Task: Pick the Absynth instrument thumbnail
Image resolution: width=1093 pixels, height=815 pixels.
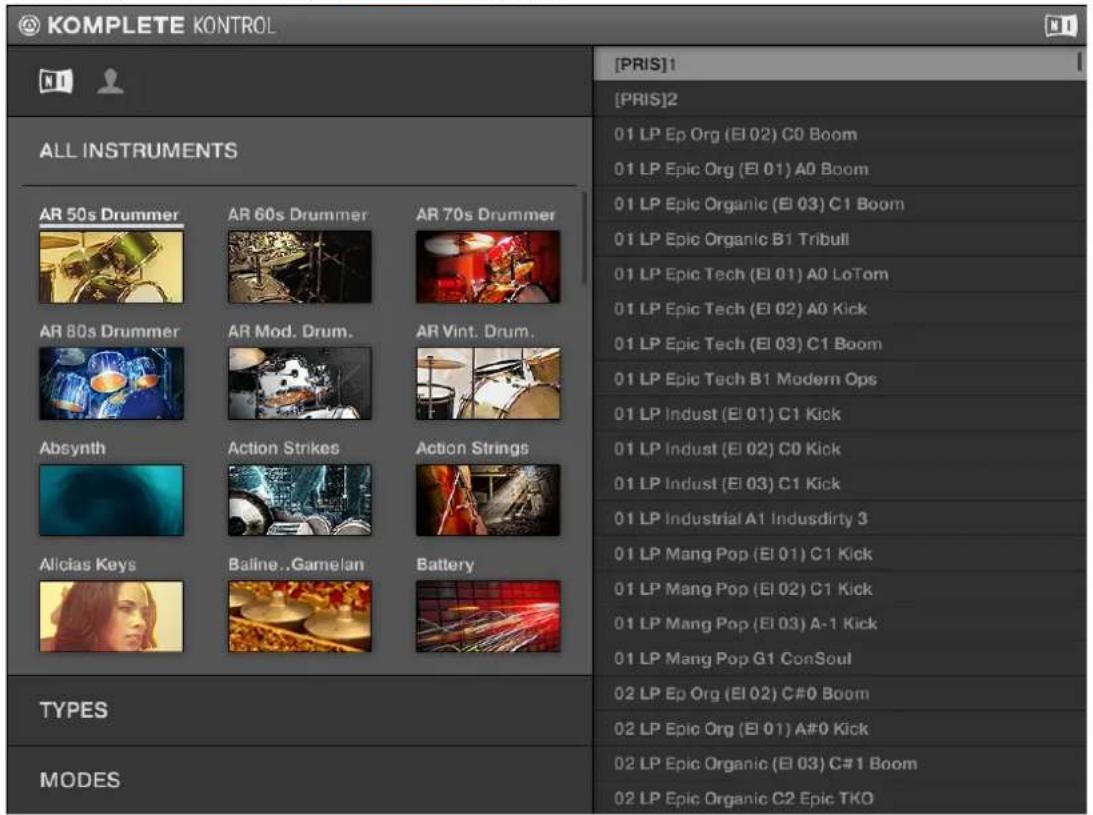Action: click(x=112, y=500)
